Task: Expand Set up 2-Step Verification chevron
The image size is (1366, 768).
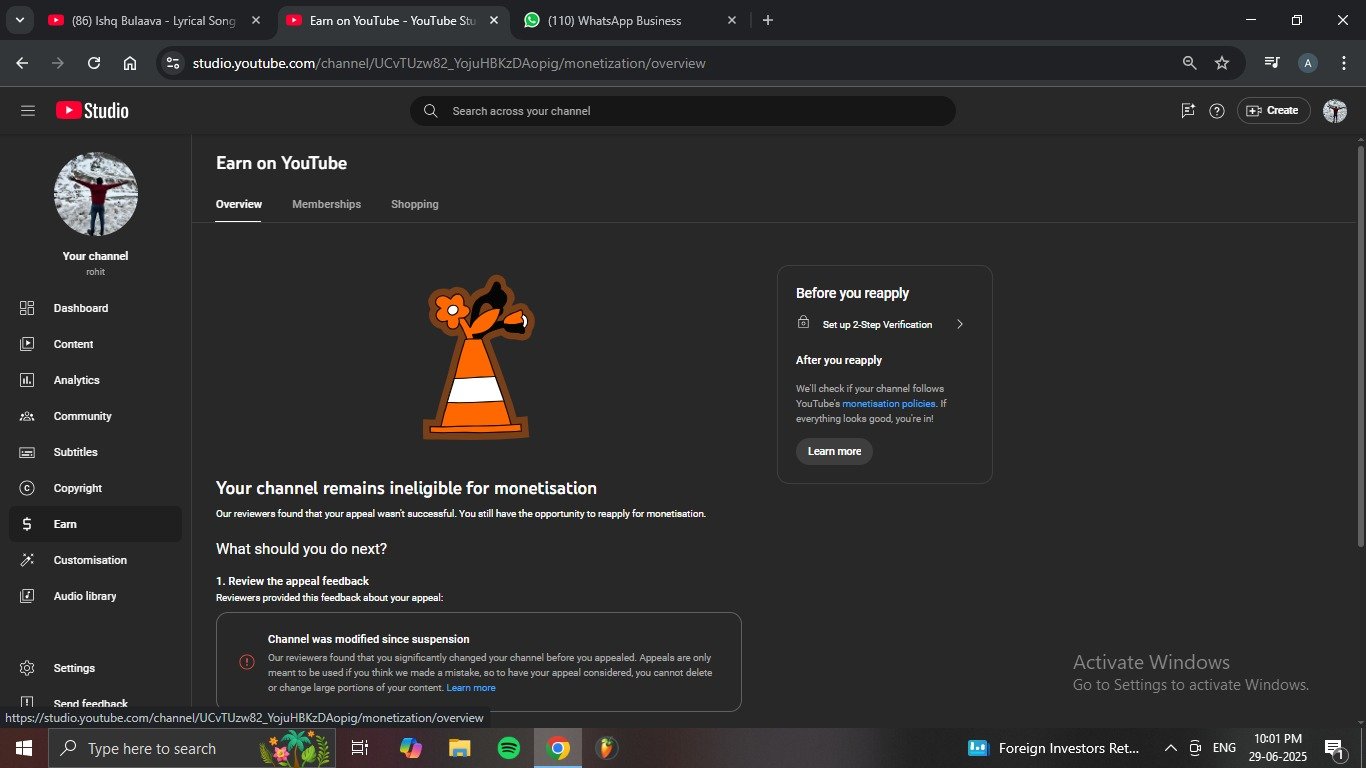Action: coord(960,324)
